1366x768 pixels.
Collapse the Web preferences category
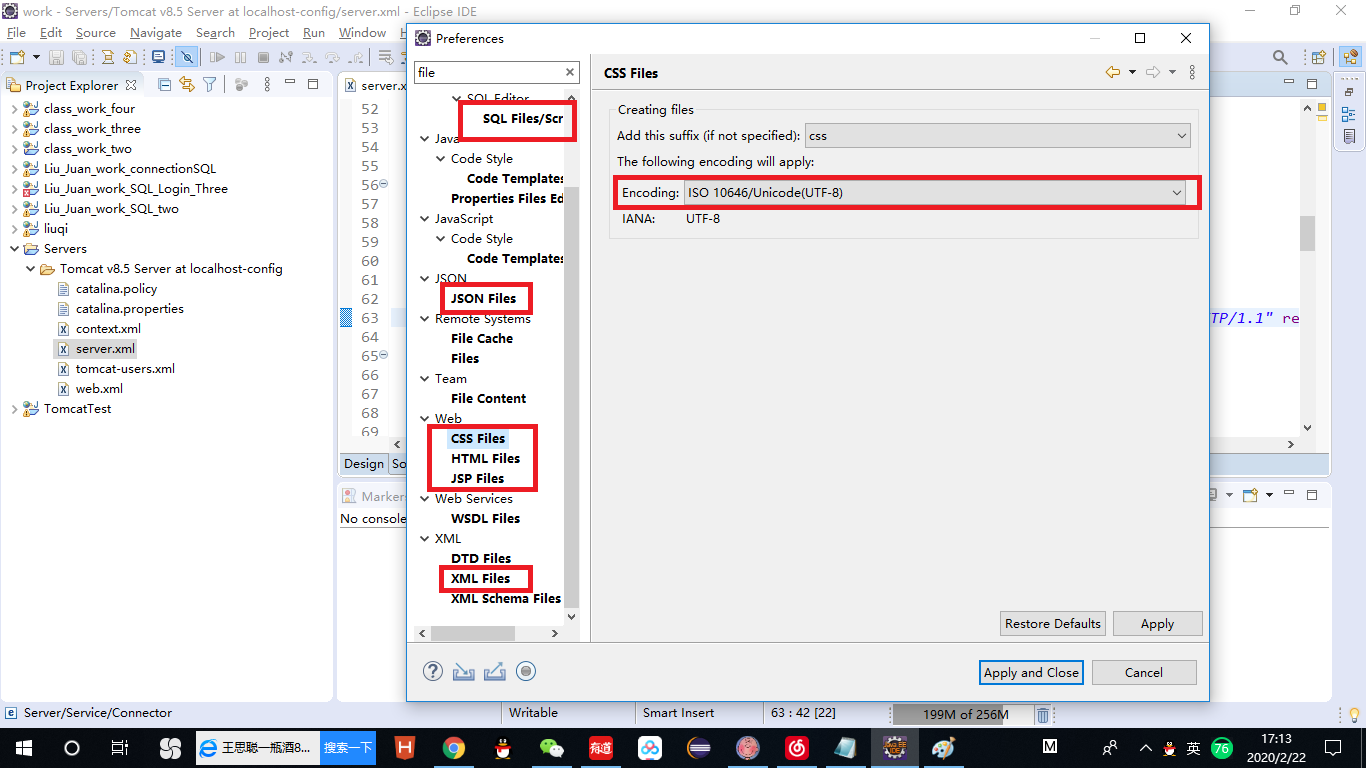click(x=425, y=419)
